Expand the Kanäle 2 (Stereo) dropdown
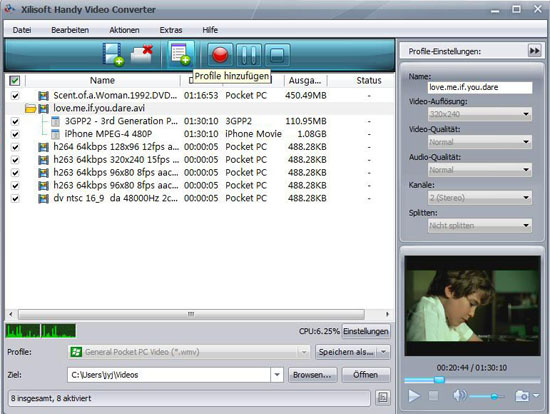The image size is (550, 414). 479,198
